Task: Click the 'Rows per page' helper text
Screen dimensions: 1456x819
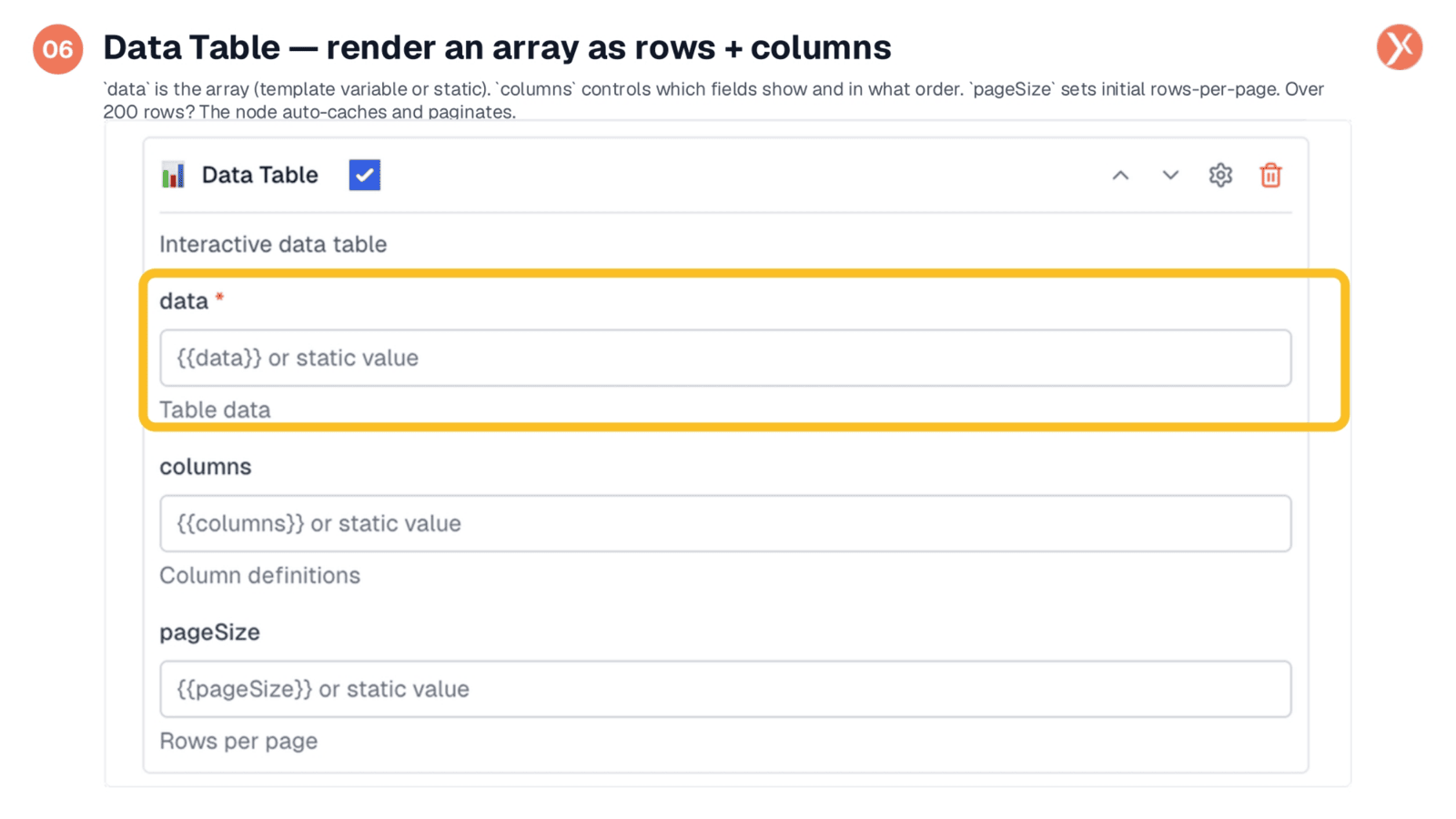Action: [x=238, y=741]
